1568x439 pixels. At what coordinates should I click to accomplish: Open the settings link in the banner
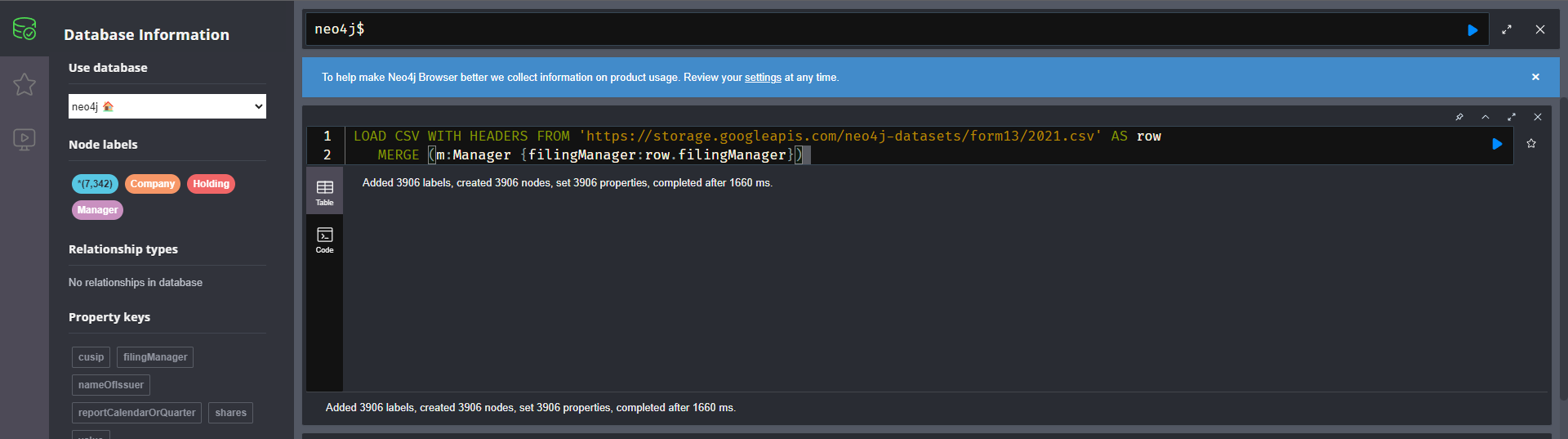pos(763,78)
